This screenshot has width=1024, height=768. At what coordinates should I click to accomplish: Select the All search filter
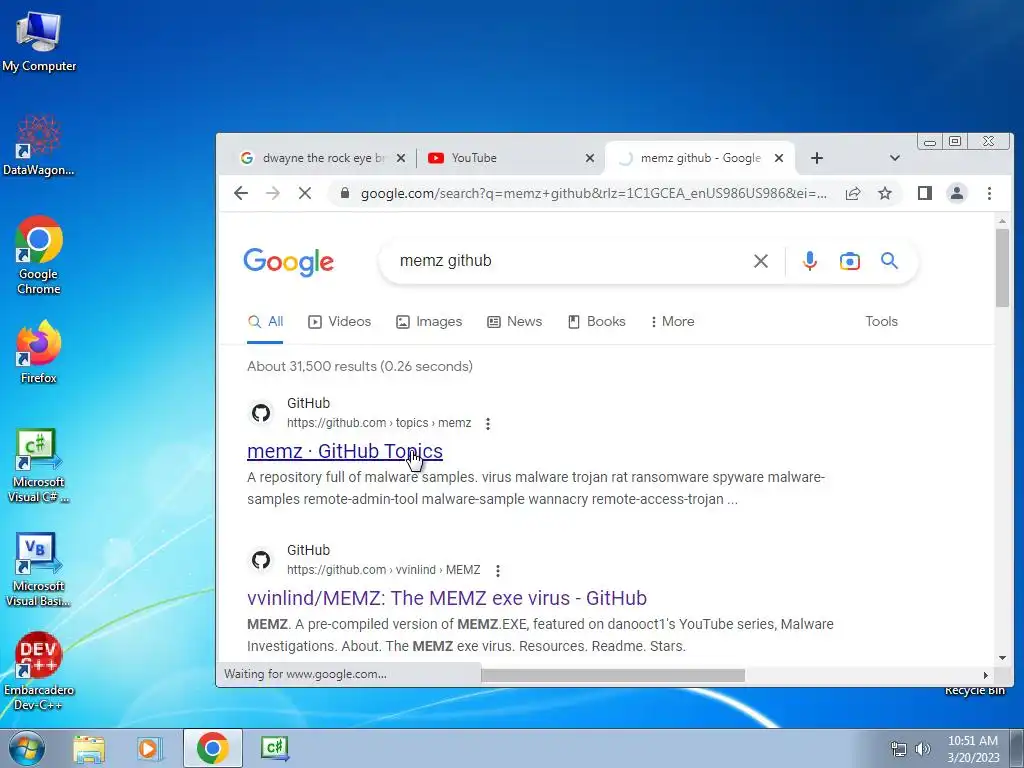265,321
